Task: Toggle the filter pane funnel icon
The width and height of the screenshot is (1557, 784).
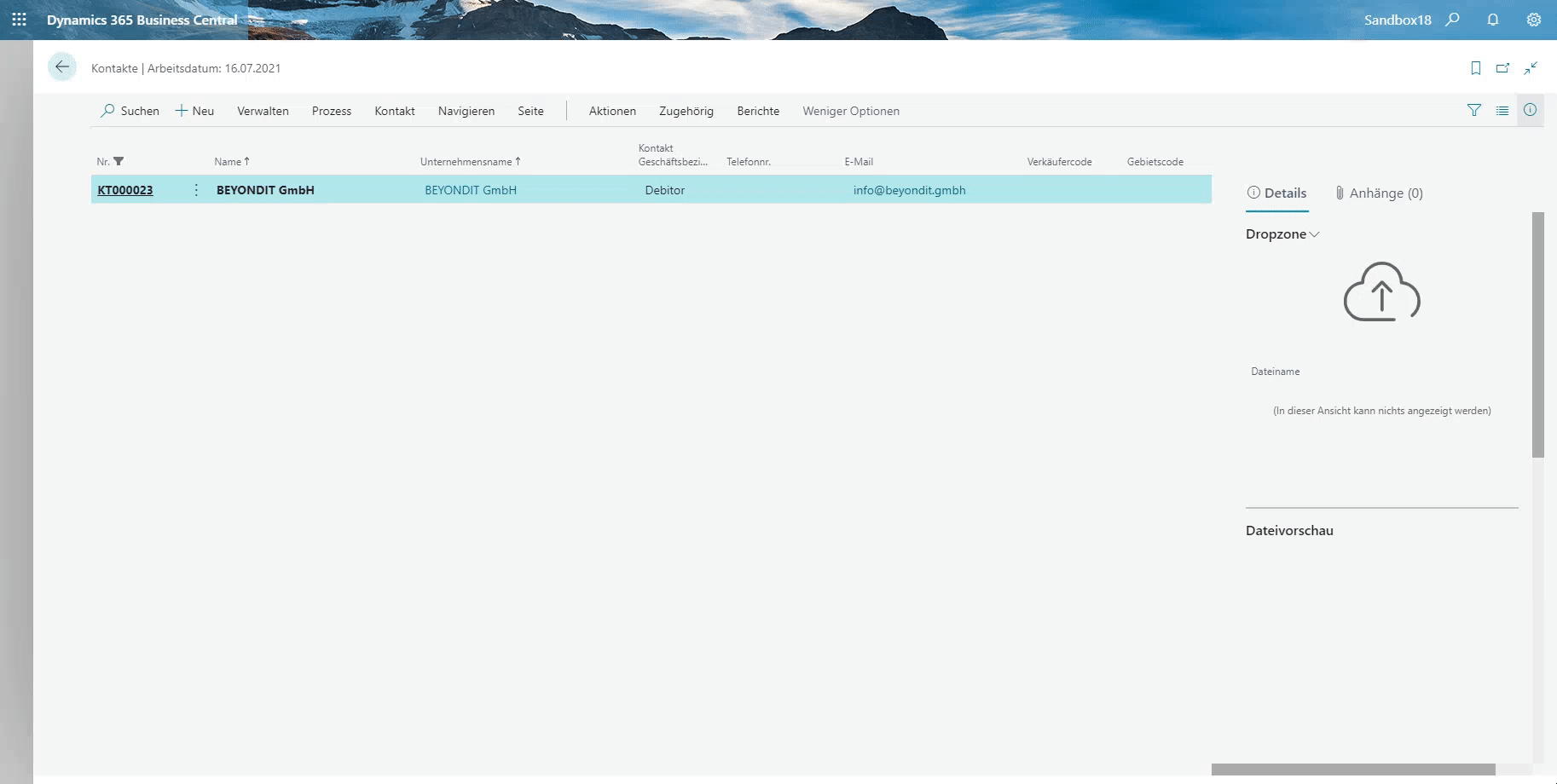Action: click(x=1474, y=110)
